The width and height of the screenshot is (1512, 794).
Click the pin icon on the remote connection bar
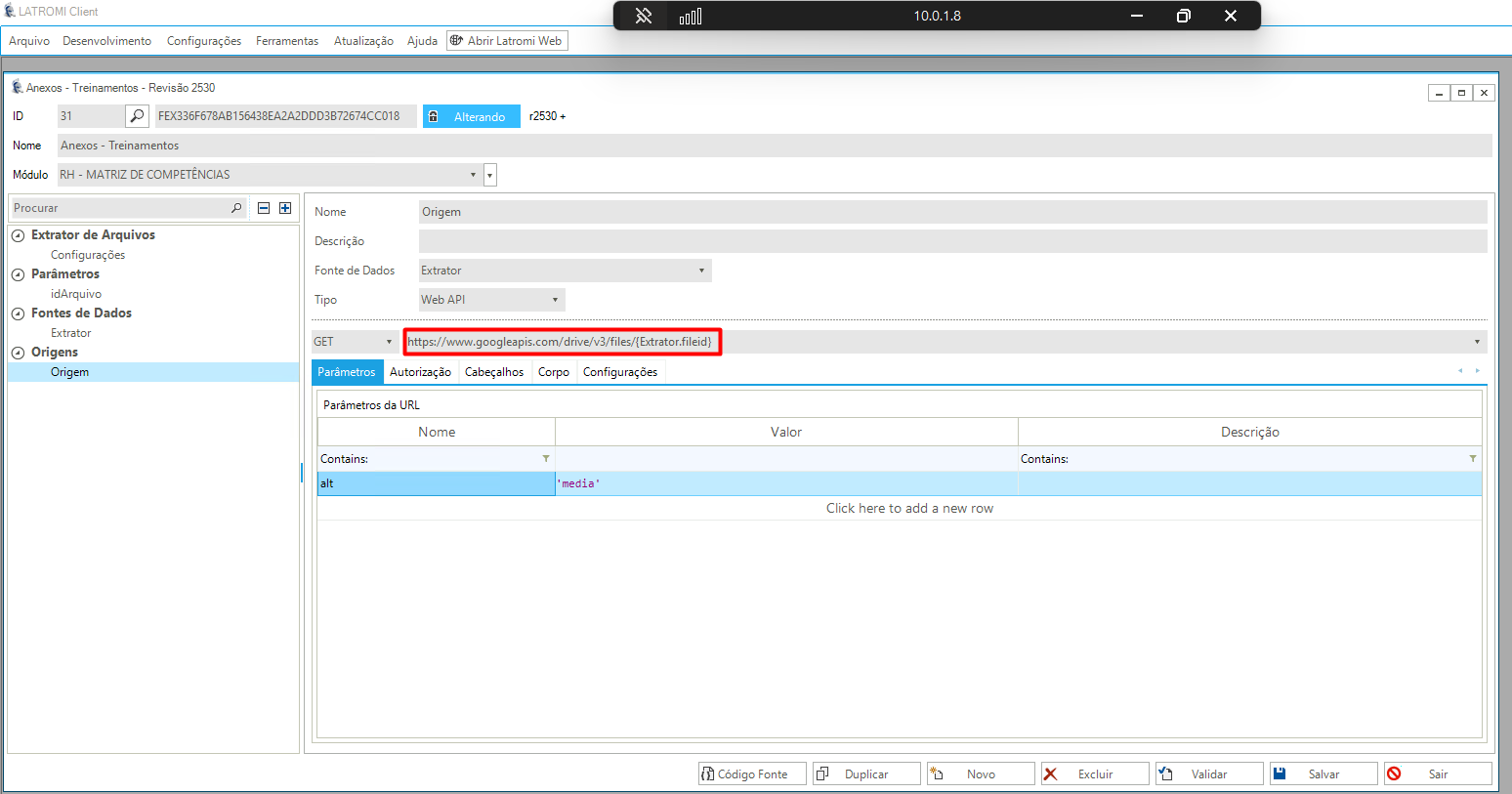tap(644, 16)
